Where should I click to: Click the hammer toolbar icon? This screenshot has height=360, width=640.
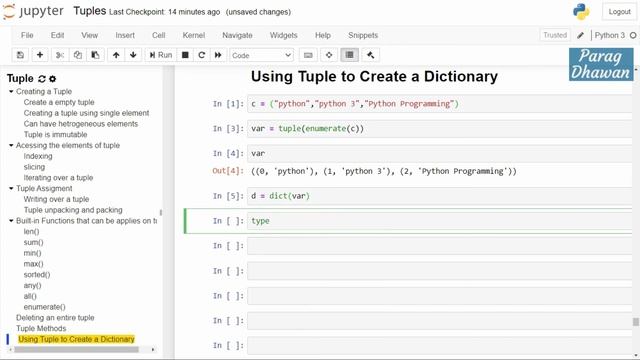tap(371, 55)
